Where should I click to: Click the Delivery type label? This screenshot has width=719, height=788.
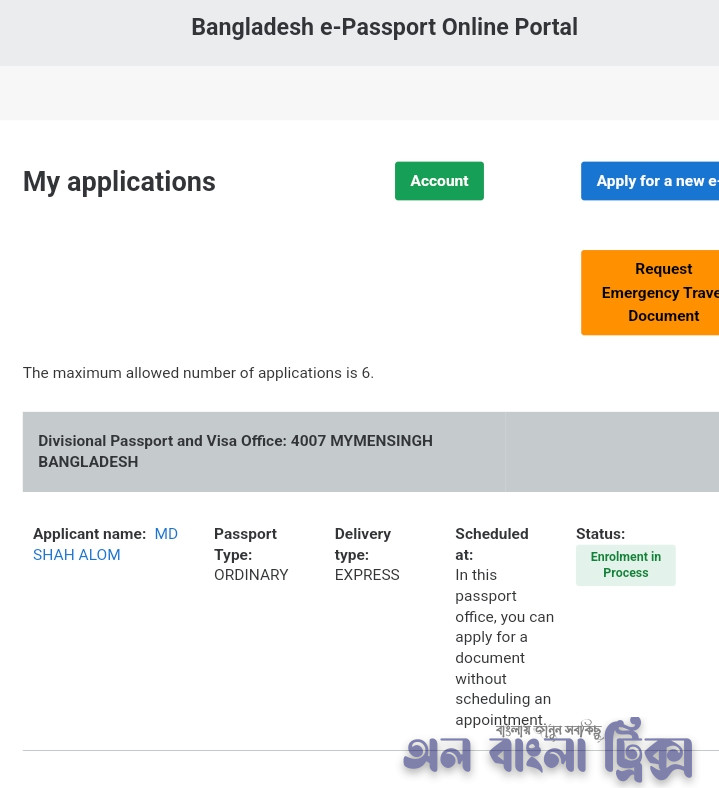[362, 544]
